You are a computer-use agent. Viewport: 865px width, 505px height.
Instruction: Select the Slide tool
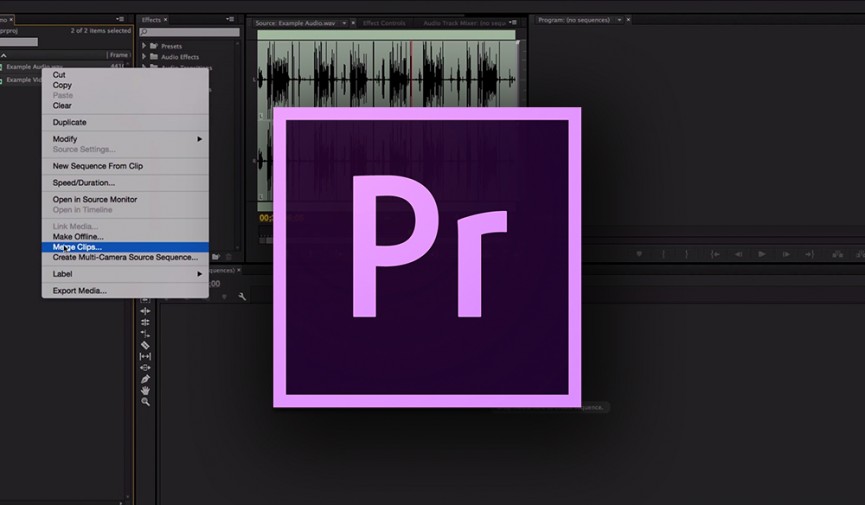tap(145, 368)
